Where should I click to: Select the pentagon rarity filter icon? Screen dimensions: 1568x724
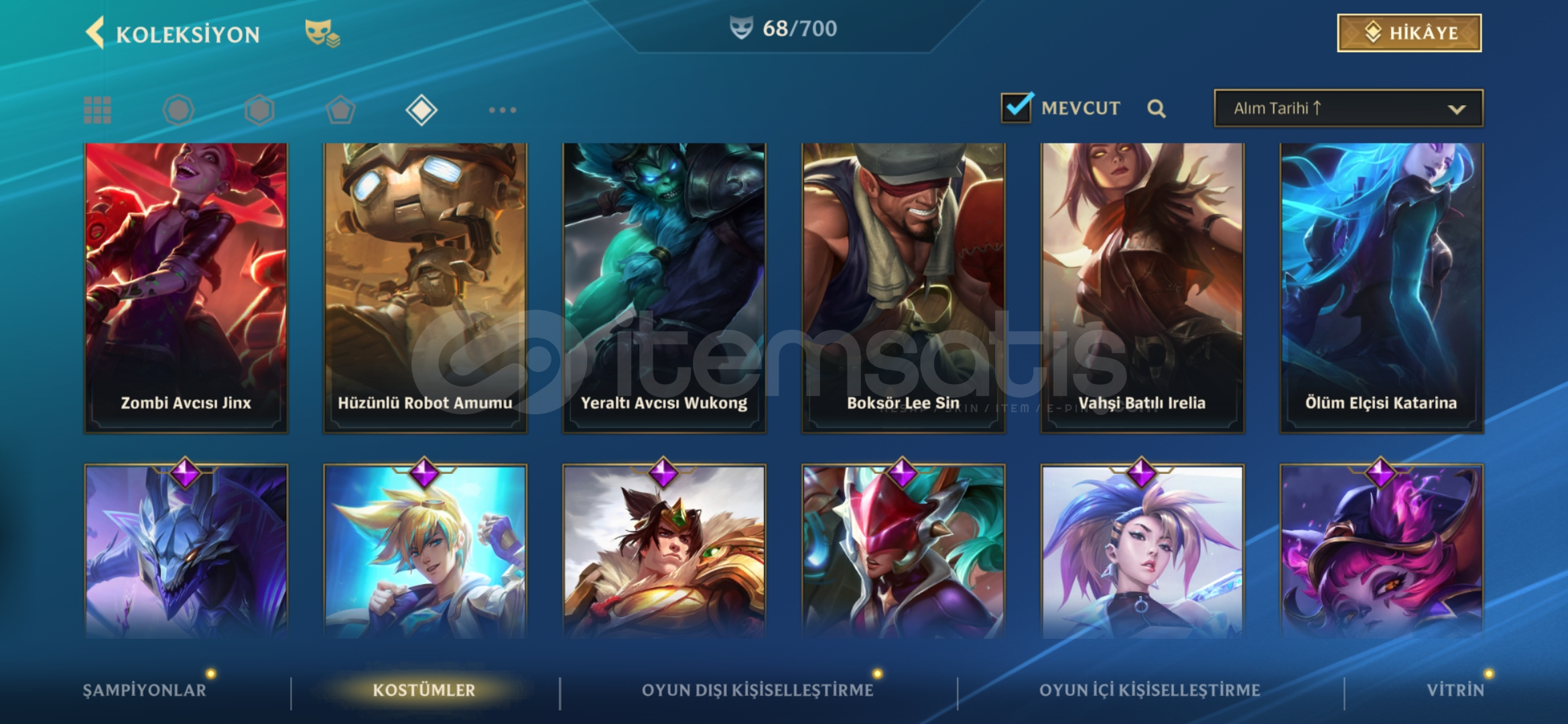[340, 110]
